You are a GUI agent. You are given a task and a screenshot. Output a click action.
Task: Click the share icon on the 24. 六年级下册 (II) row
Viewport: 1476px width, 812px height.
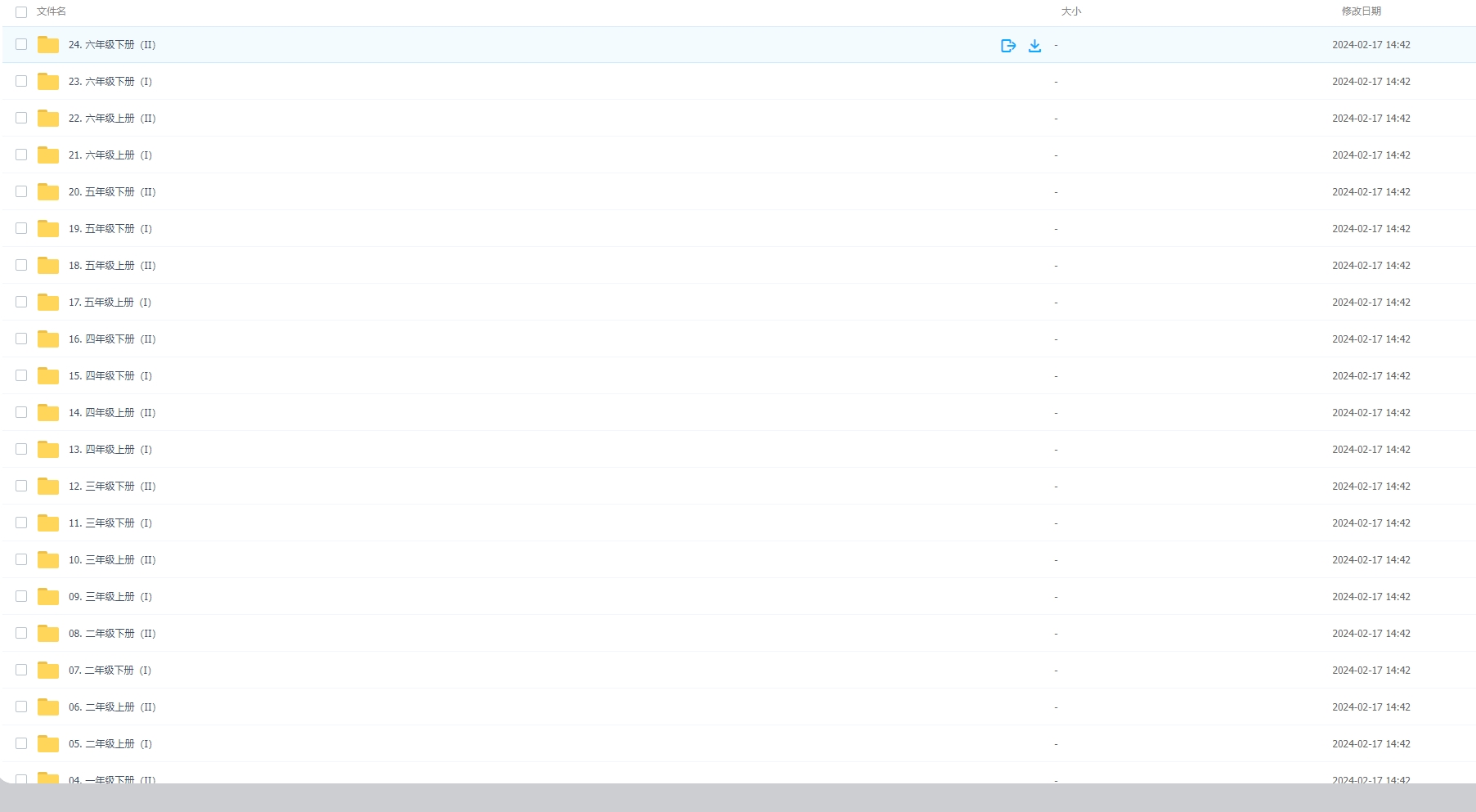click(x=1008, y=46)
